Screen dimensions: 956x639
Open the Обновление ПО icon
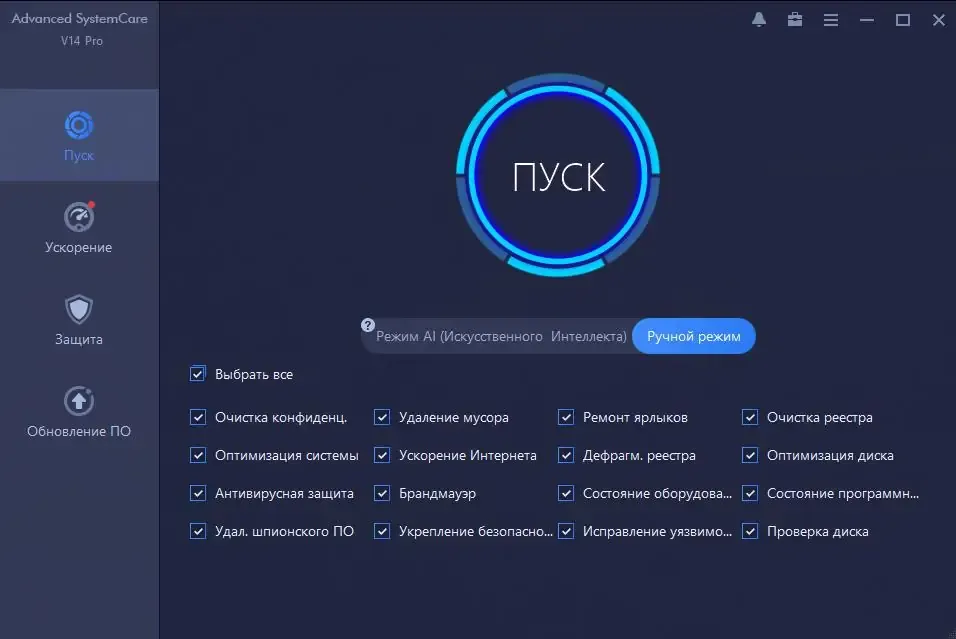tap(79, 401)
